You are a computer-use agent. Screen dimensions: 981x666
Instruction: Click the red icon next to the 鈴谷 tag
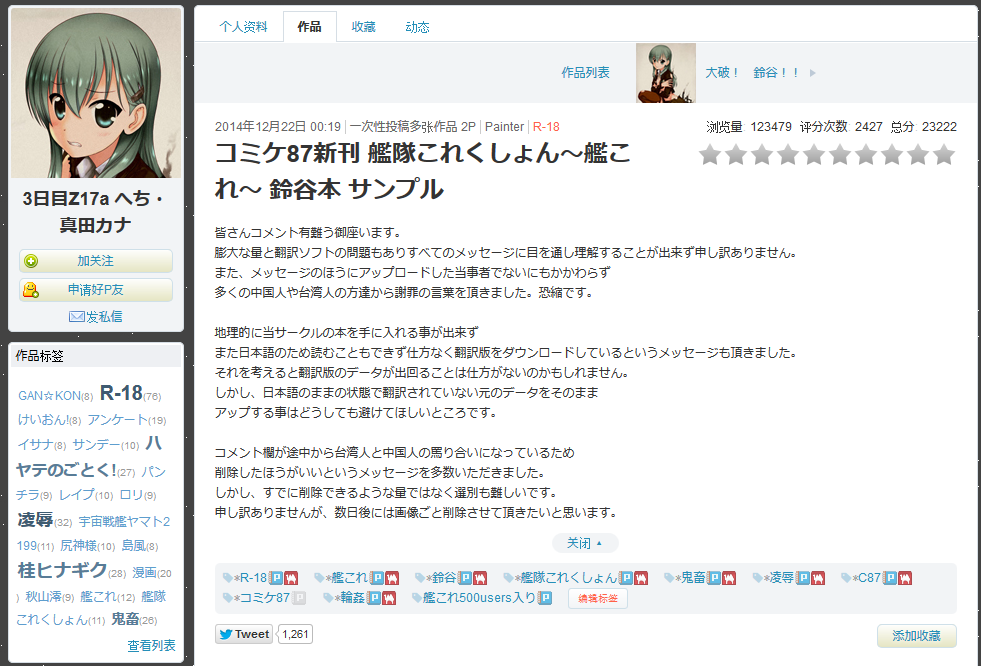pyautogui.click(x=480, y=578)
